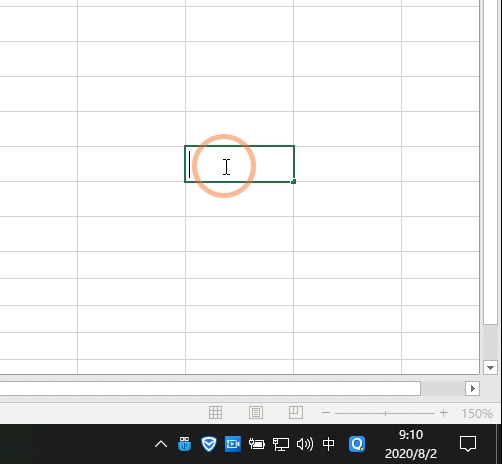
Task: Click the zoom slider handle
Action: point(385,413)
